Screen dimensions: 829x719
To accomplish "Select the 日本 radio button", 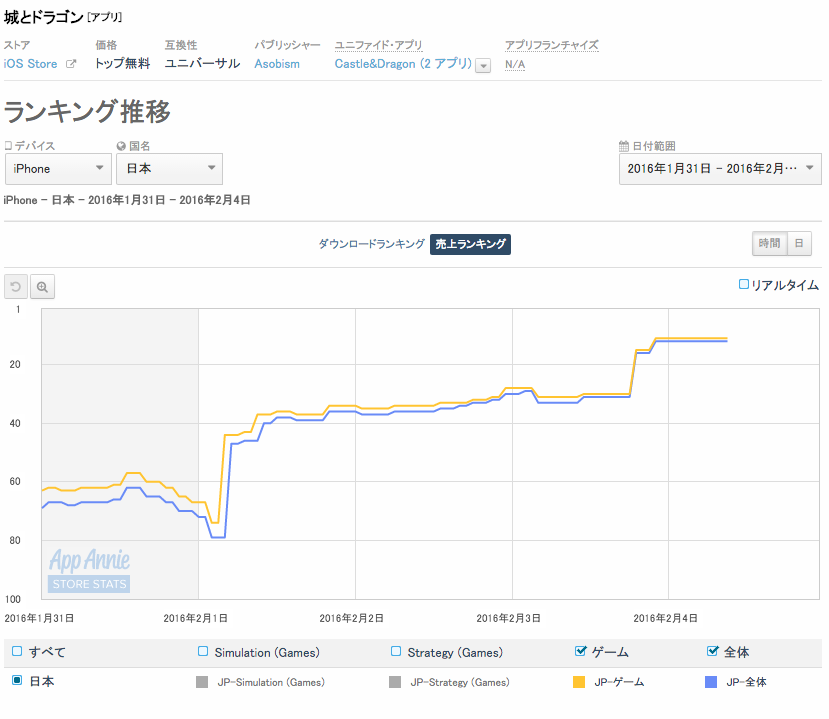I will [17, 680].
